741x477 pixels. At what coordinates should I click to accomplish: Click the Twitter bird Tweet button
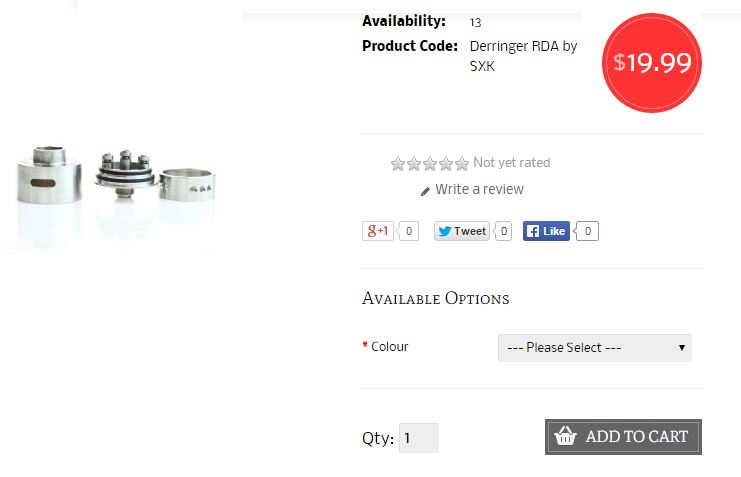pos(462,231)
